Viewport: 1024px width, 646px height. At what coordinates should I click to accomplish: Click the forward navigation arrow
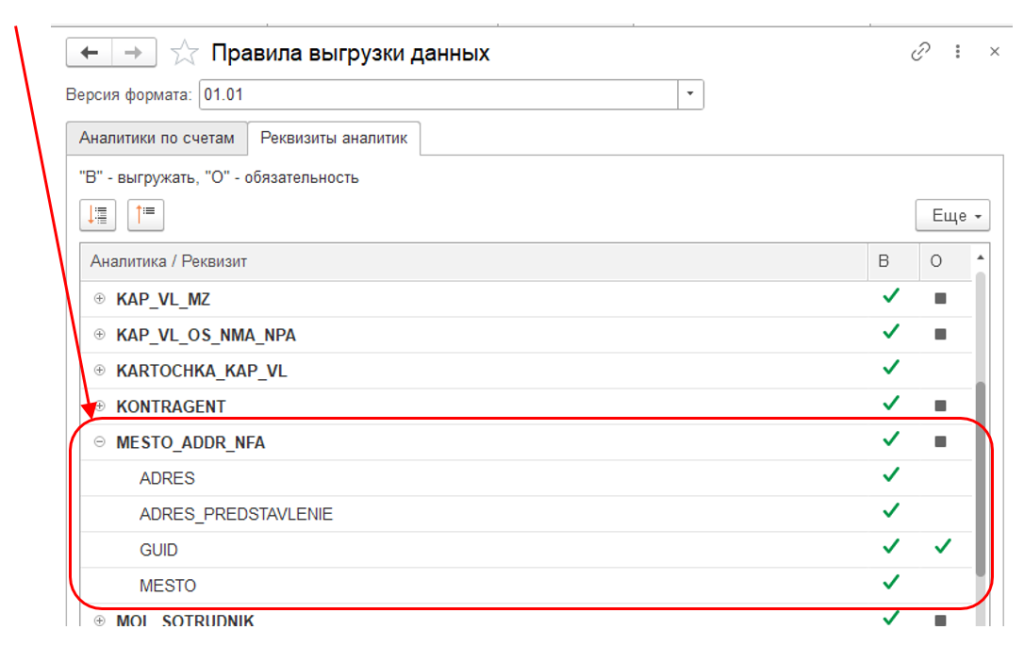[133, 53]
